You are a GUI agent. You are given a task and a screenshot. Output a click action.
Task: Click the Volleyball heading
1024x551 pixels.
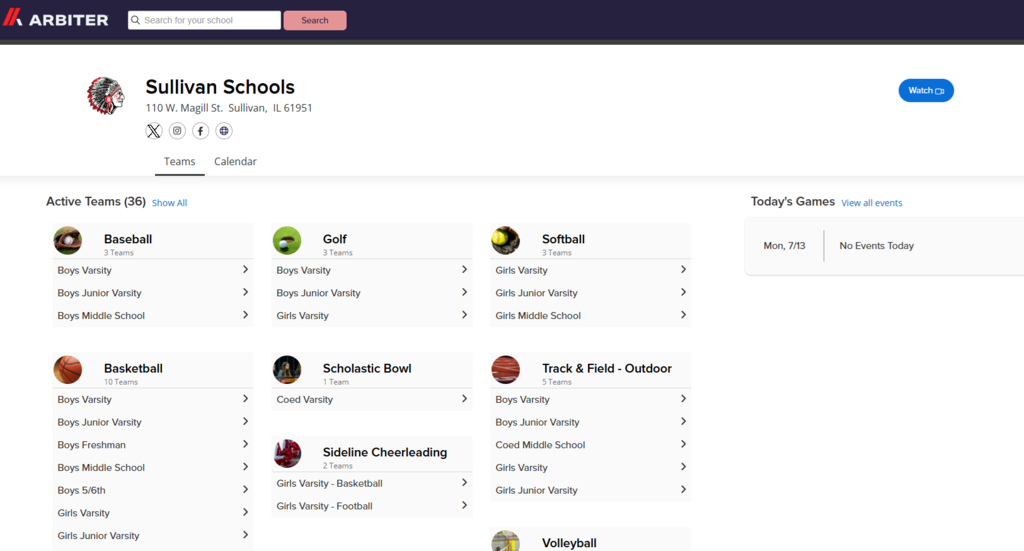point(569,543)
